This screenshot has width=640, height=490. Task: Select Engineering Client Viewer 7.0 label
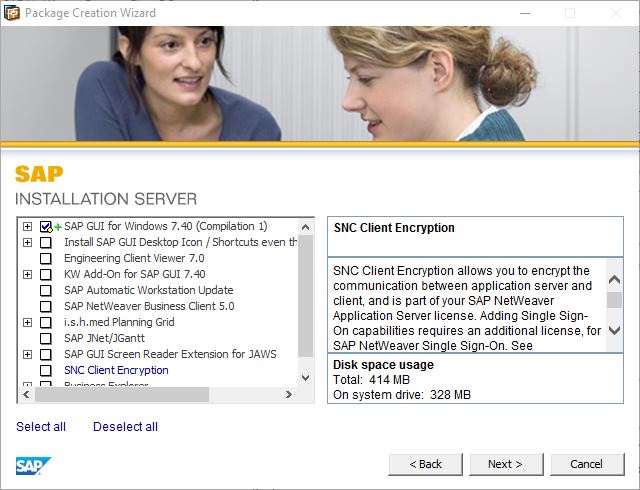tap(134, 258)
